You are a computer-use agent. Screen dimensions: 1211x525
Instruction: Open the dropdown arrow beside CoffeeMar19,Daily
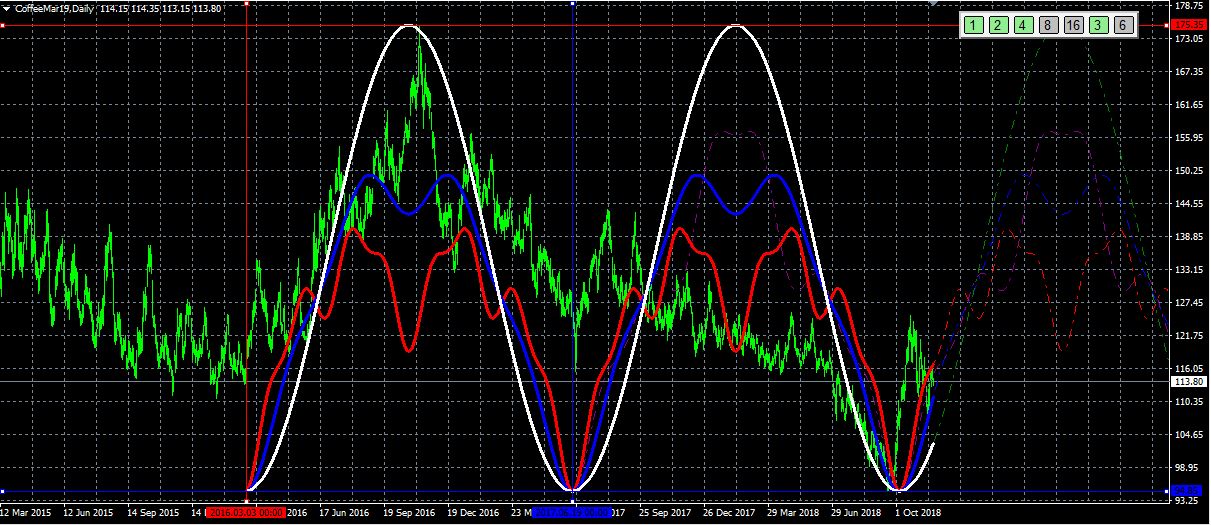[x=7, y=8]
